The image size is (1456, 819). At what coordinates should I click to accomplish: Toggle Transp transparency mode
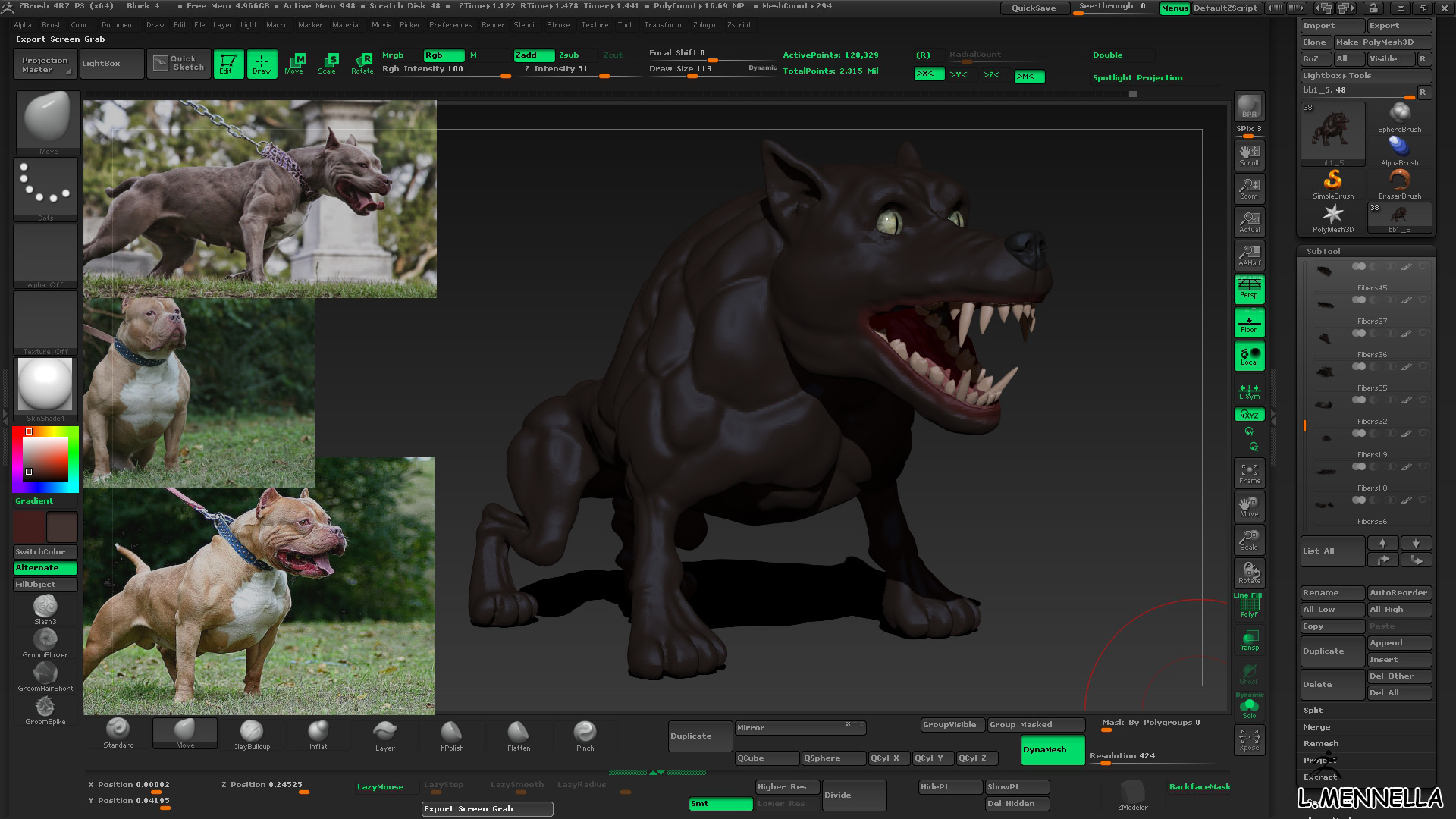tap(1249, 640)
